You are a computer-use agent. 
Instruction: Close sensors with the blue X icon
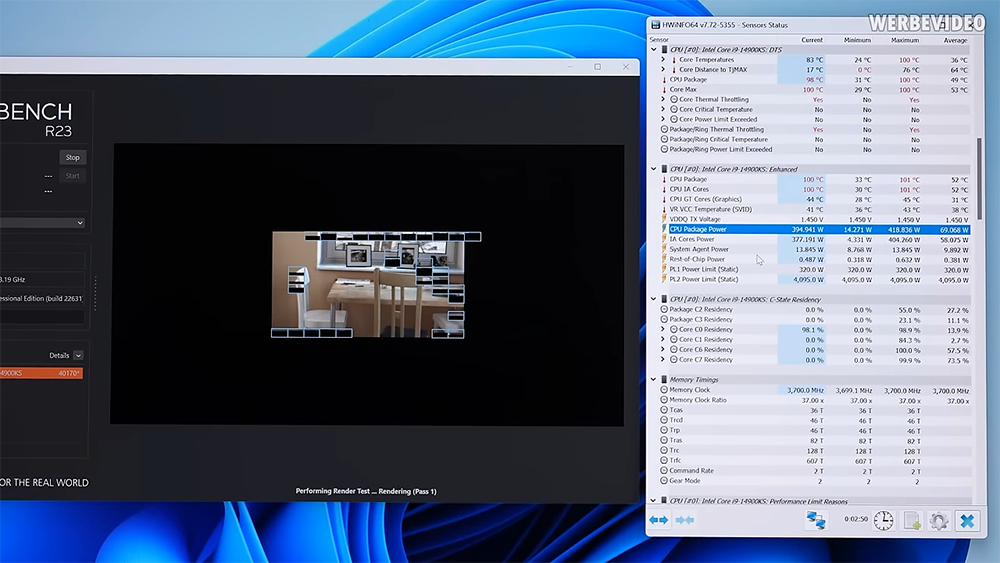point(967,520)
